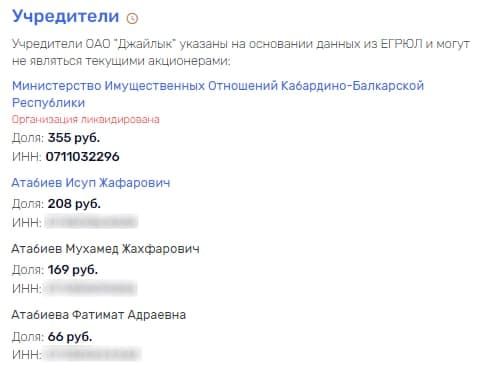Click the ИНН label under the Ministry entry

point(27,156)
